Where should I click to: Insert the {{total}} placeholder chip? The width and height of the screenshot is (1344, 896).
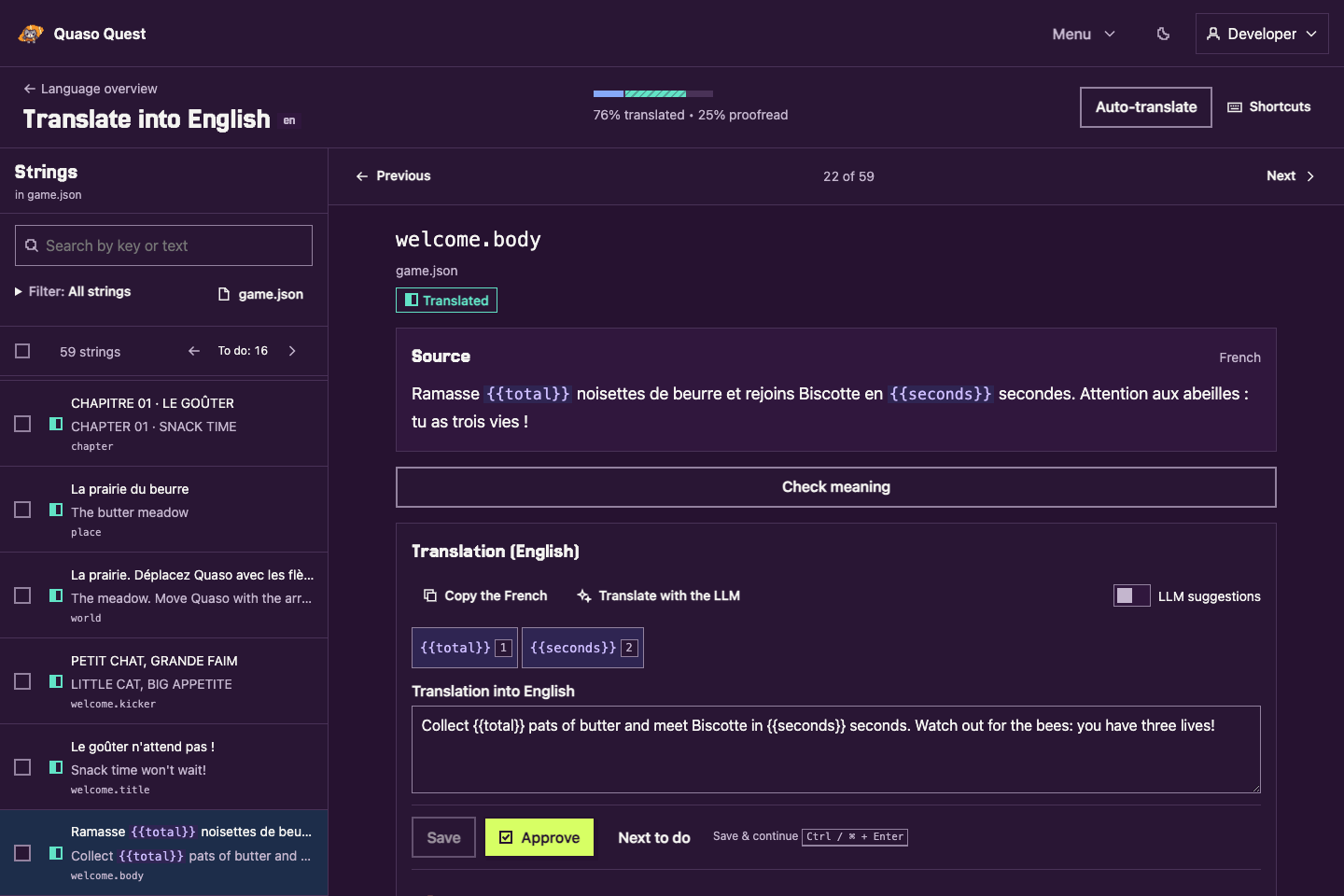pos(465,648)
